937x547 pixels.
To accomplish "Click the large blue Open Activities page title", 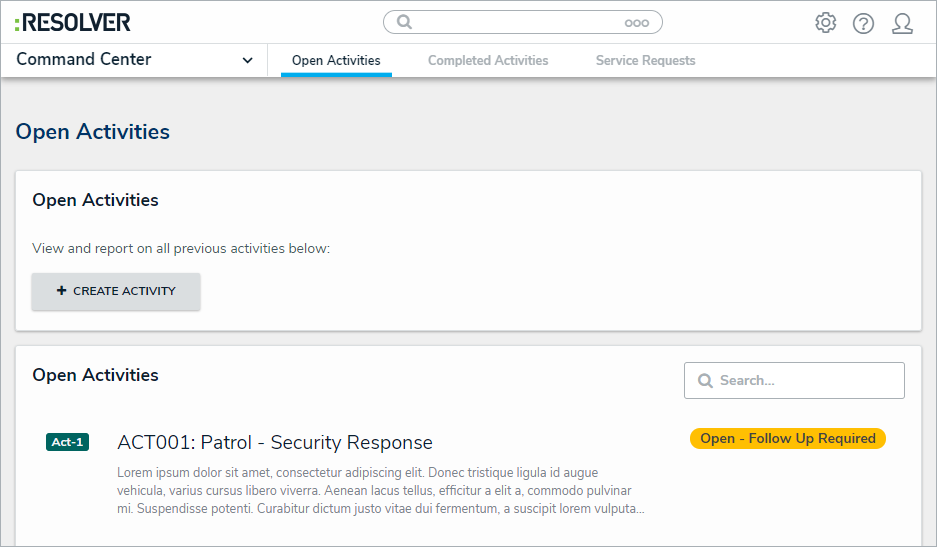I will (x=93, y=132).
